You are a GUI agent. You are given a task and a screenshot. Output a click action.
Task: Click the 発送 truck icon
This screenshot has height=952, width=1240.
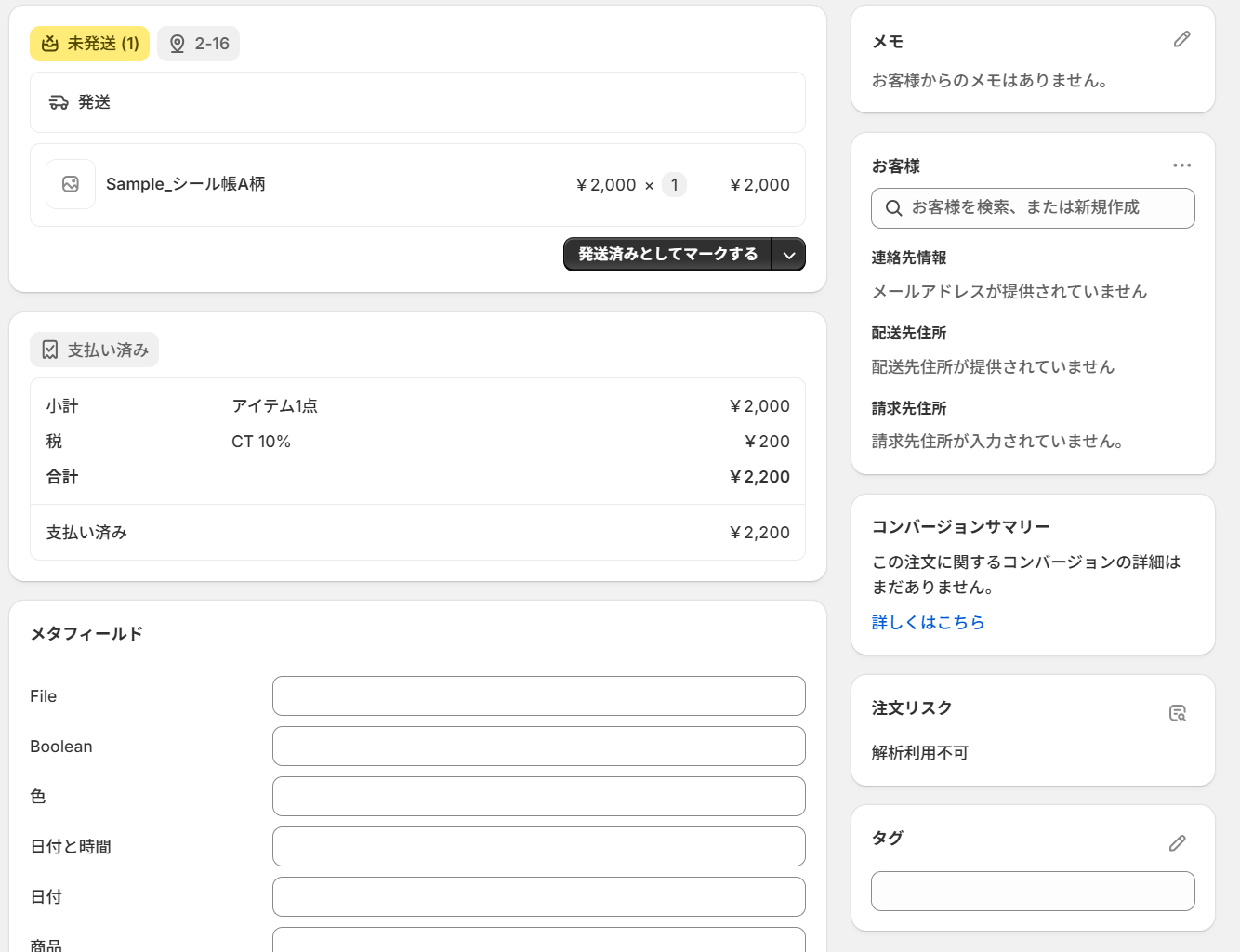[x=59, y=102]
